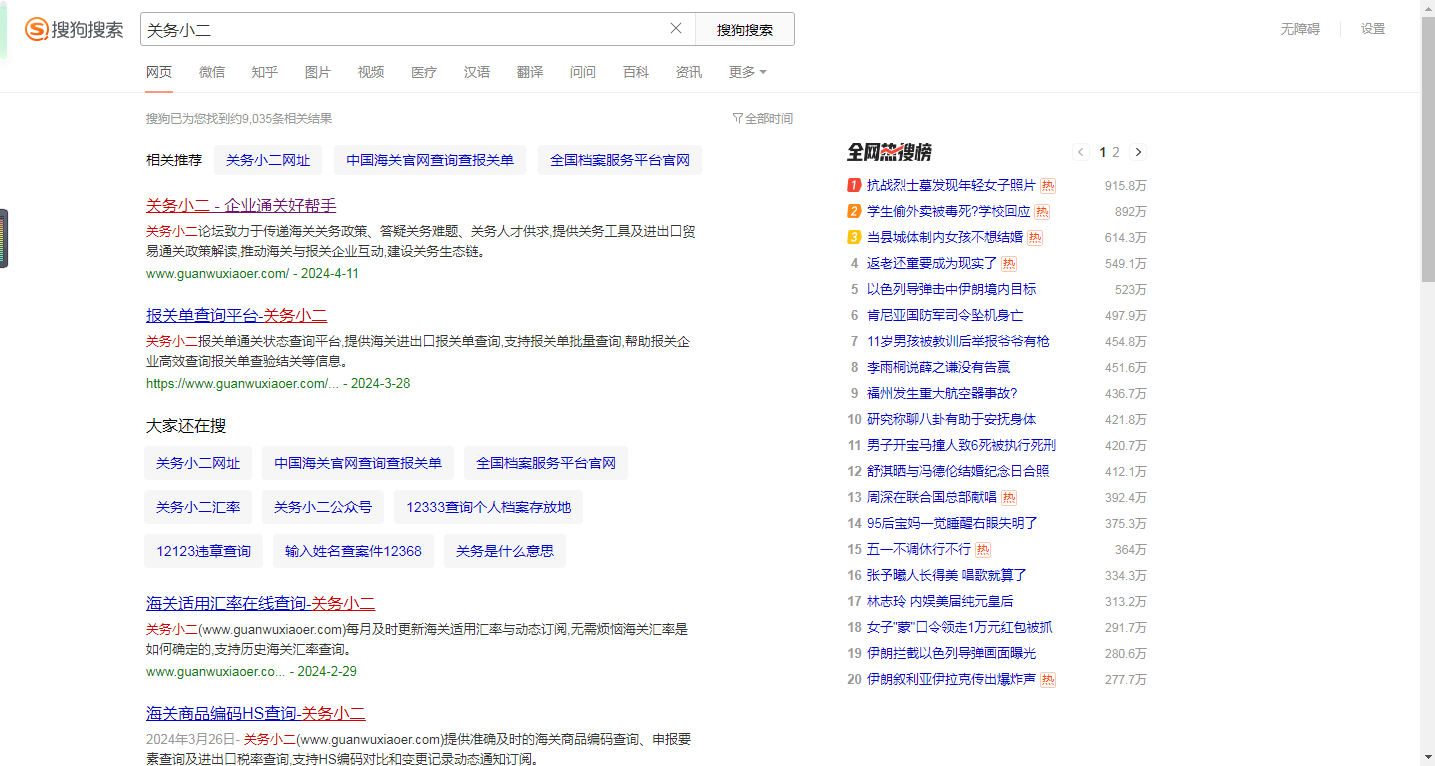Click the rank 3 badge in hot list
This screenshot has height=766, width=1435.
tap(854, 237)
